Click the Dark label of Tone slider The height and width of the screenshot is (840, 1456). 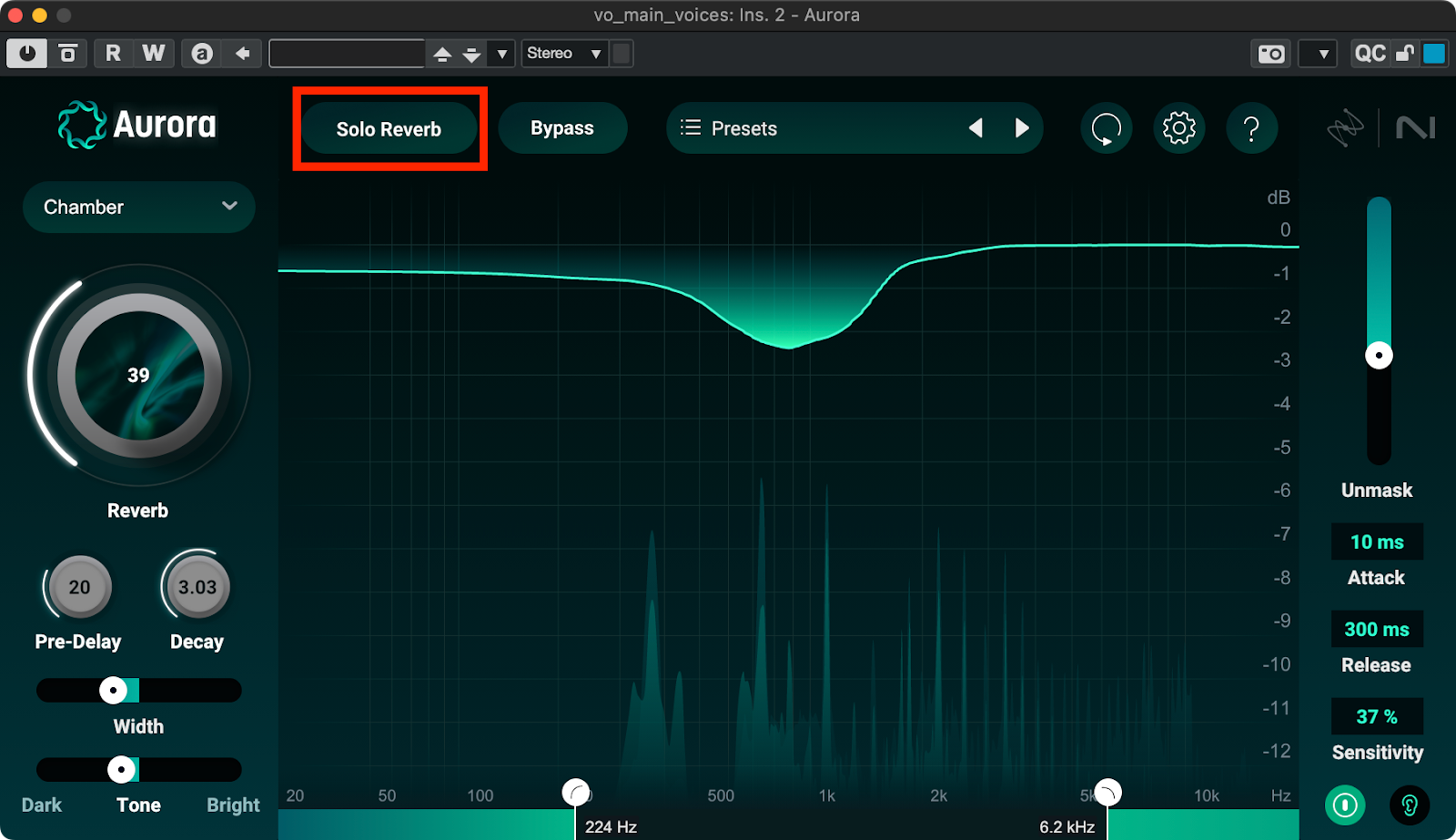tap(42, 805)
